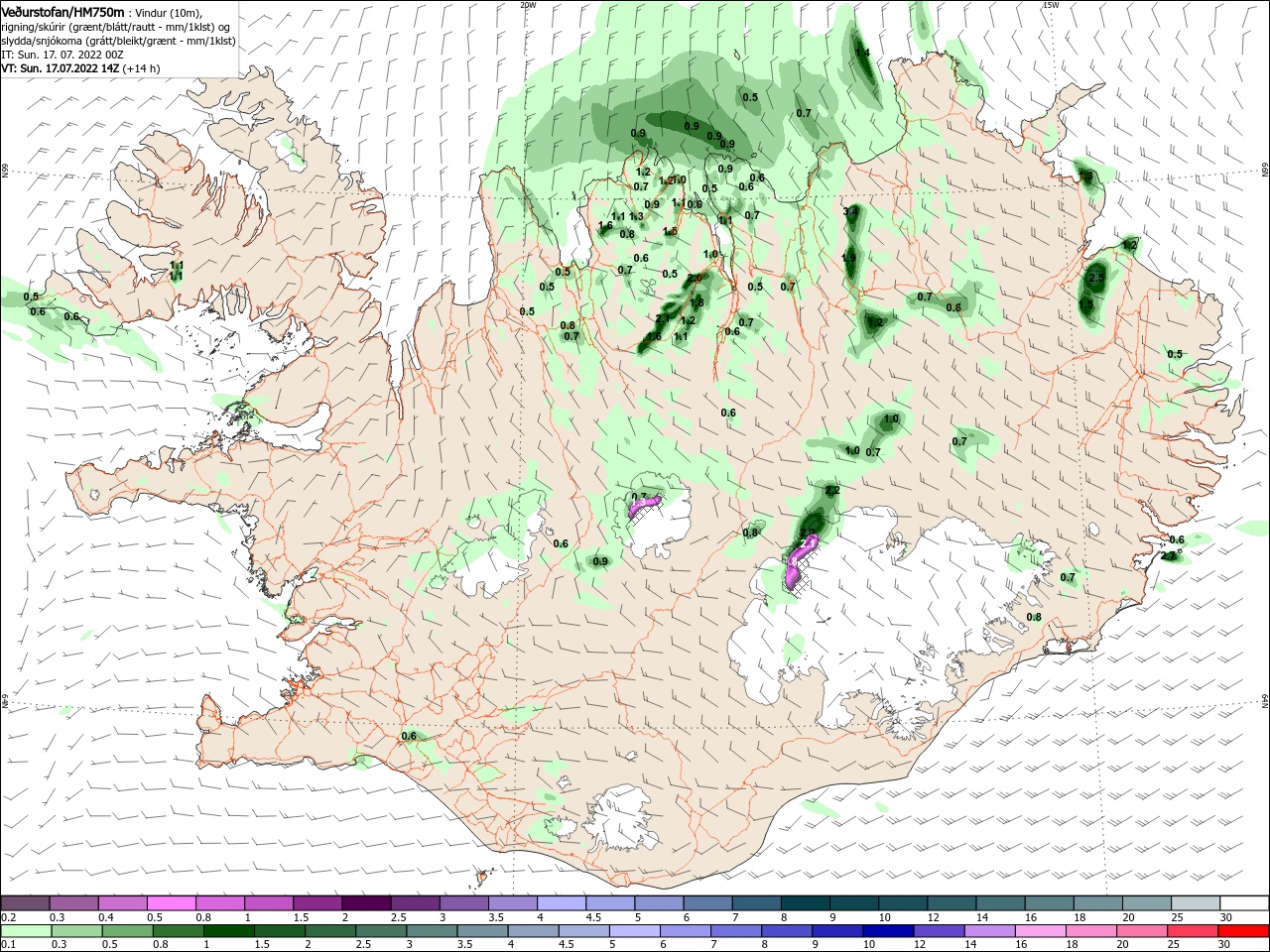Click the 2.2 value north of the glacier
The width and height of the screenshot is (1270, 952).
[832, 490]
